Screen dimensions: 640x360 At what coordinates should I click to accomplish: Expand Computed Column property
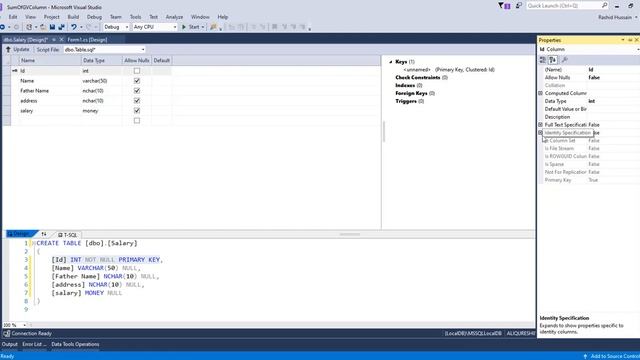[540, 93]
